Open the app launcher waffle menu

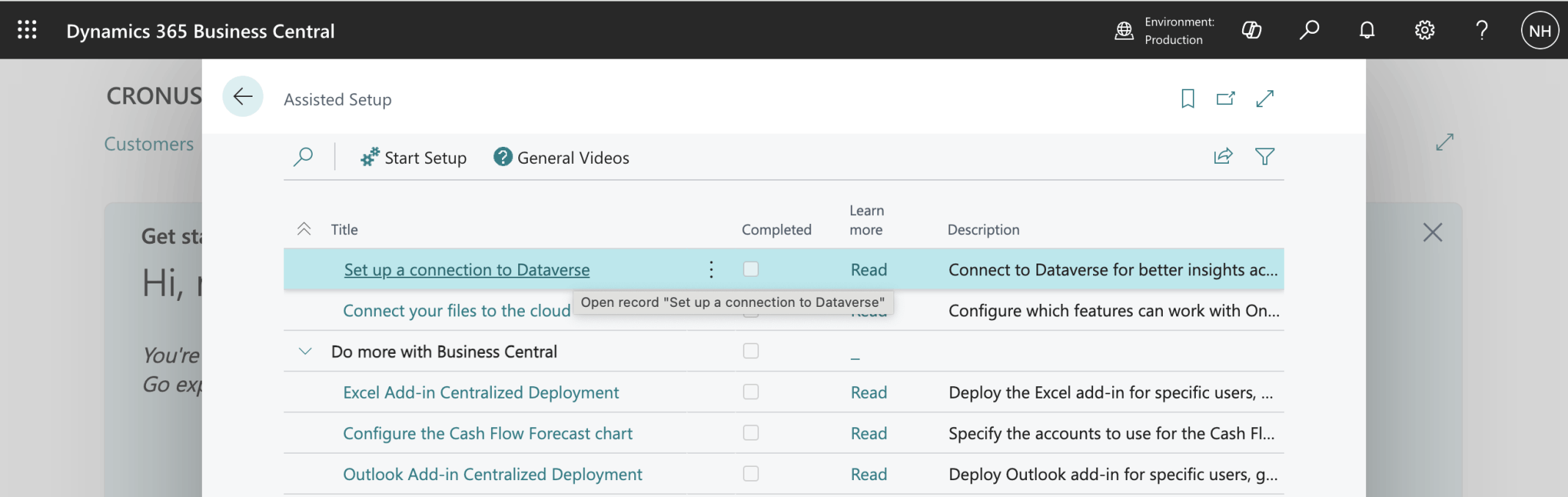click(27, 30)
